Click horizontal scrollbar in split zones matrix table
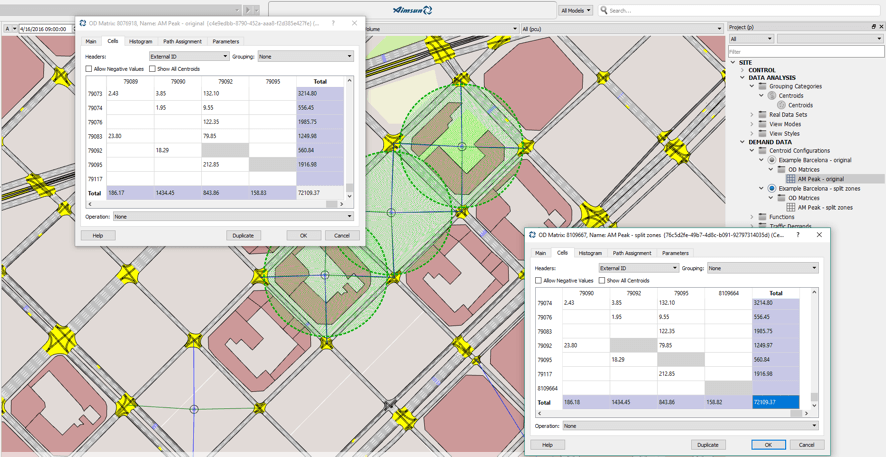Screen dimensions: 886x457 (x=673, y=414)
